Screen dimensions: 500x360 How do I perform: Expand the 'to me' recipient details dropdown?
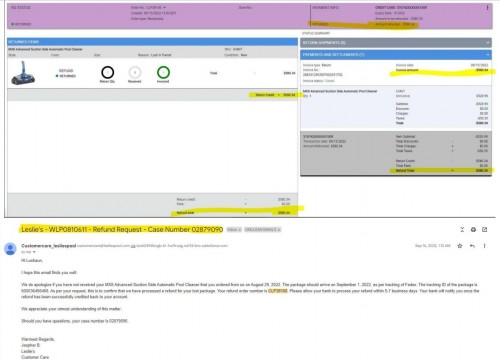click(x=34, y=252)
